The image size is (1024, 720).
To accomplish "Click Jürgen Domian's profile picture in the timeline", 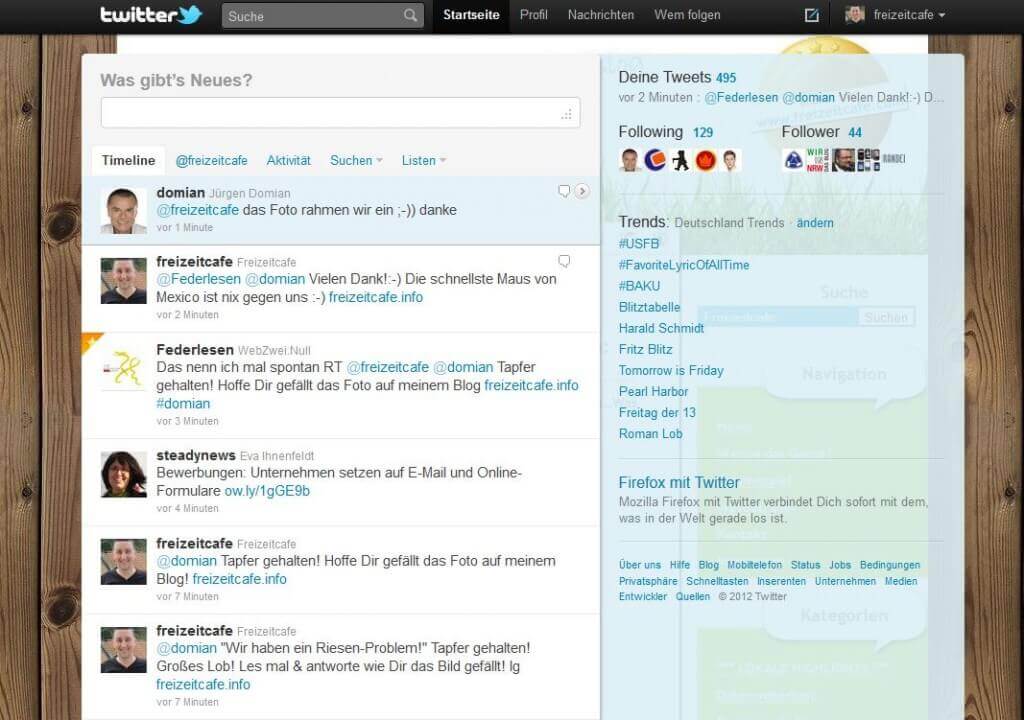I will (x=123, y=211).
